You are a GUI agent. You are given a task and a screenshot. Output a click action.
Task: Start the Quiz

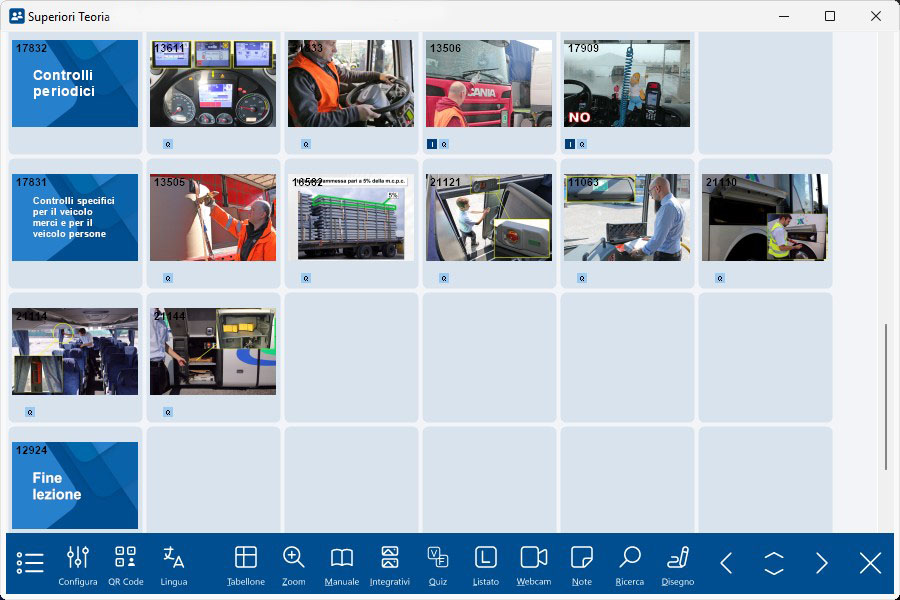tap(438, 563)
